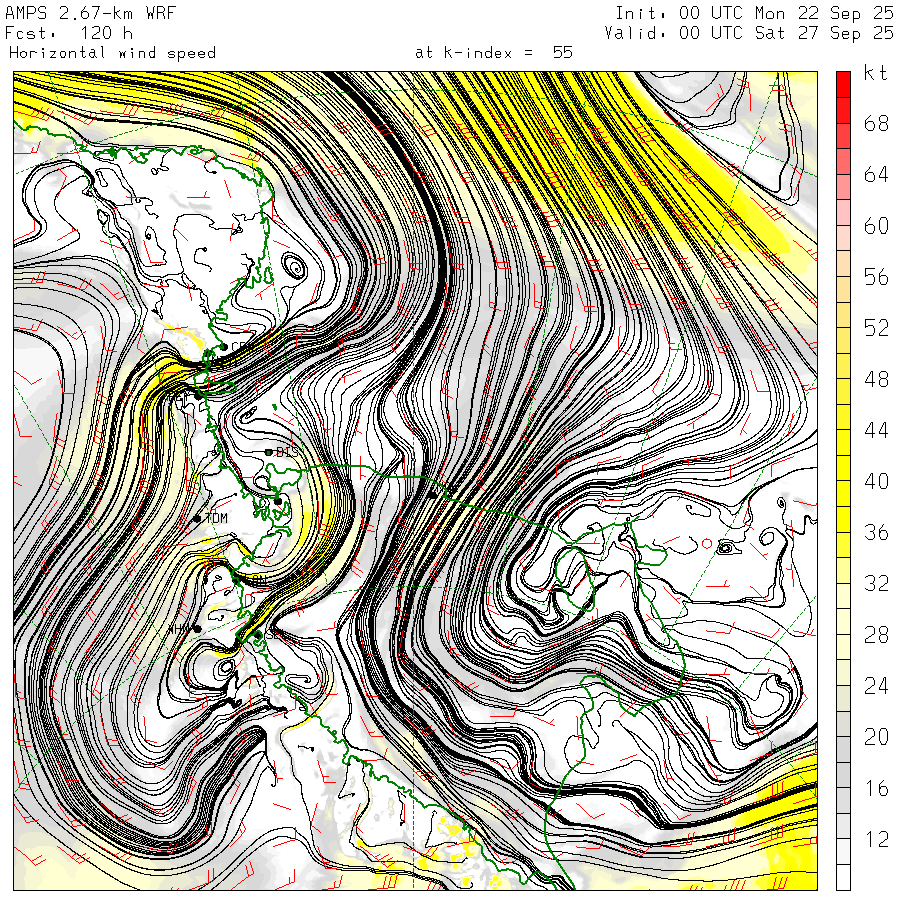The width and height of the screenshot is (900, 900).
Task: Click the 12 label on color scale
Action: 876,841
